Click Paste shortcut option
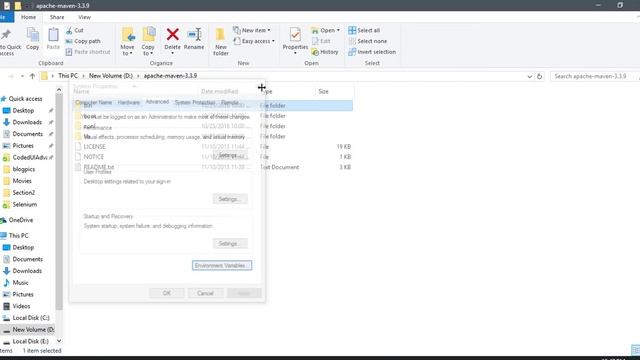This screenshot has height=360, width=640. point(88,52)
